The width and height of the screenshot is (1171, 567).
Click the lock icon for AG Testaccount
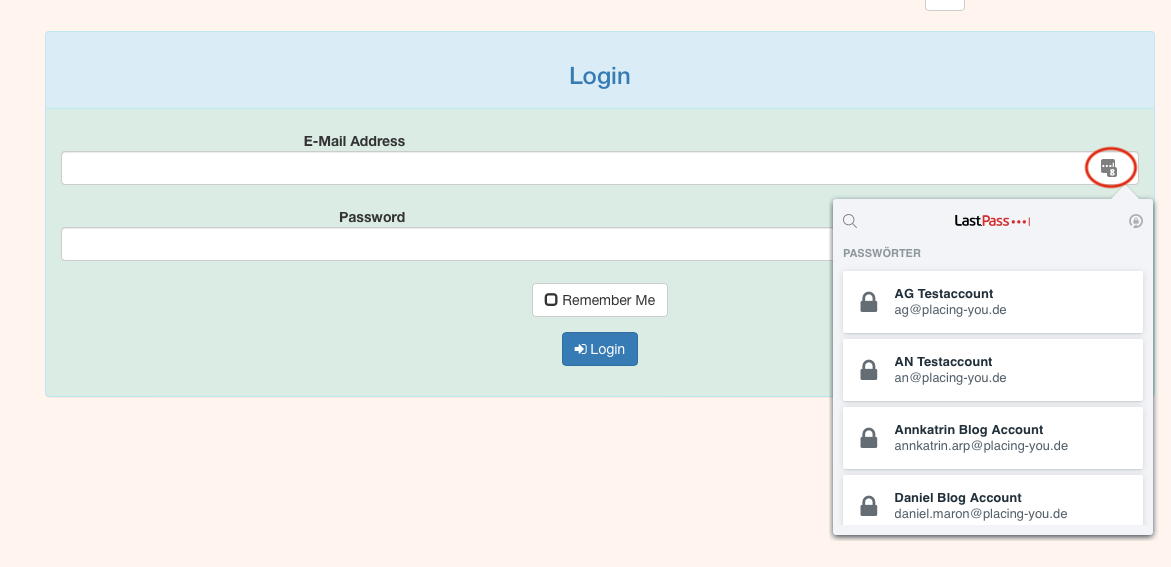click(x=869, y=302)
